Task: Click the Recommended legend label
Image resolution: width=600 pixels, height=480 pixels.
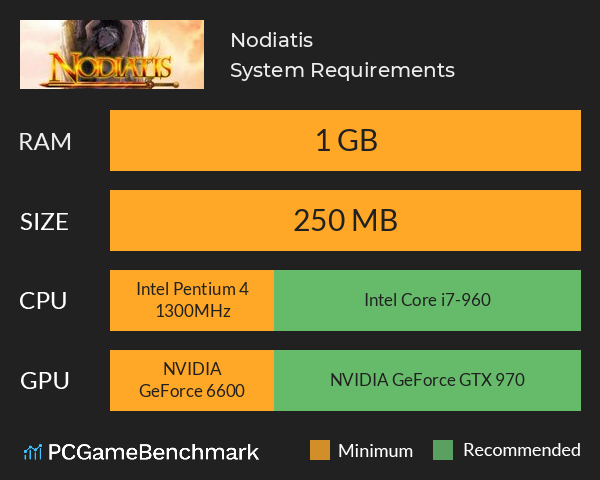Action: pyautogui.click(x=522, y=450)
